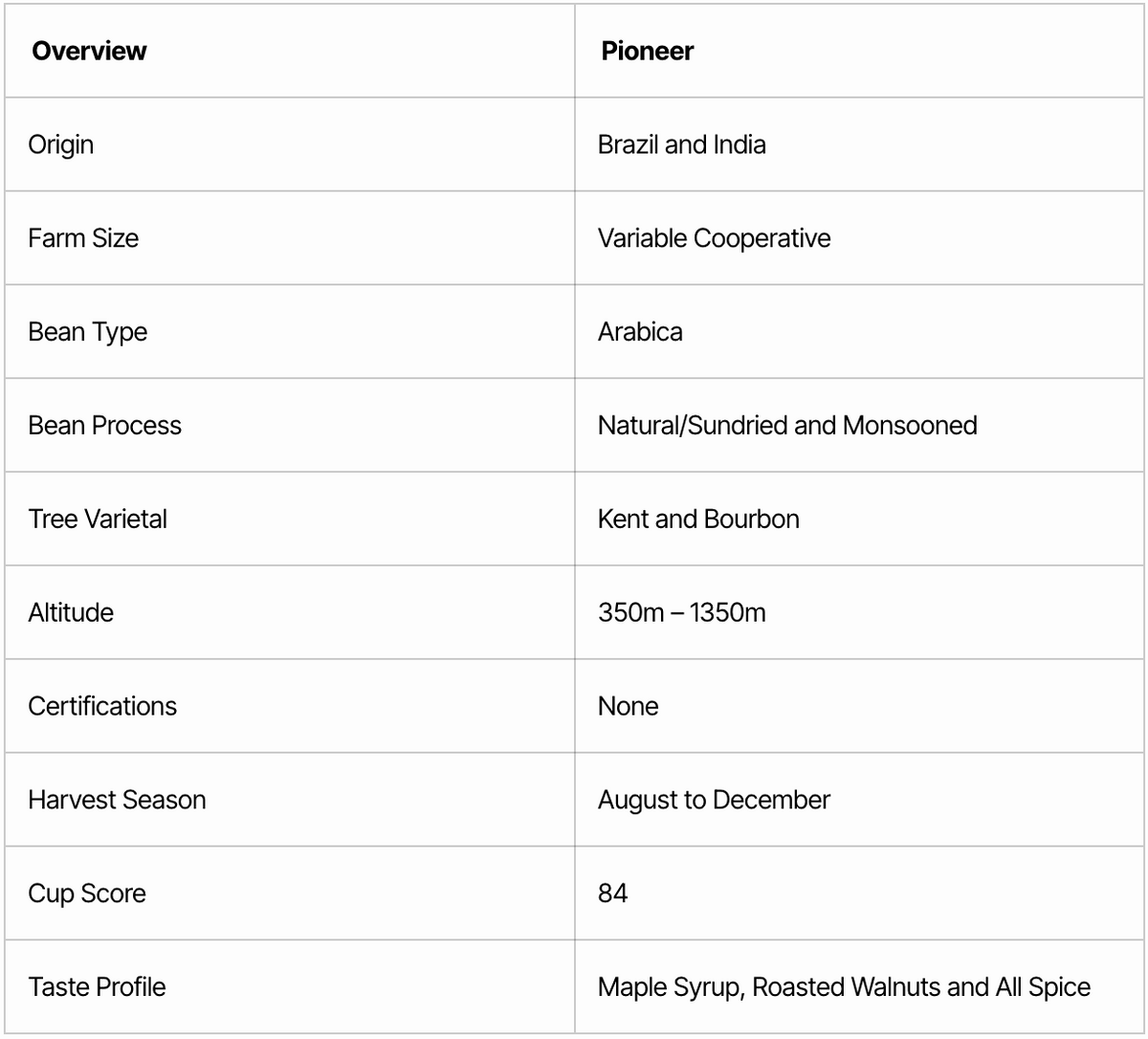Click the Arabica cell
This screenshot has height=1039, width=1148.
pyautogui.click(x=640, y=332)
